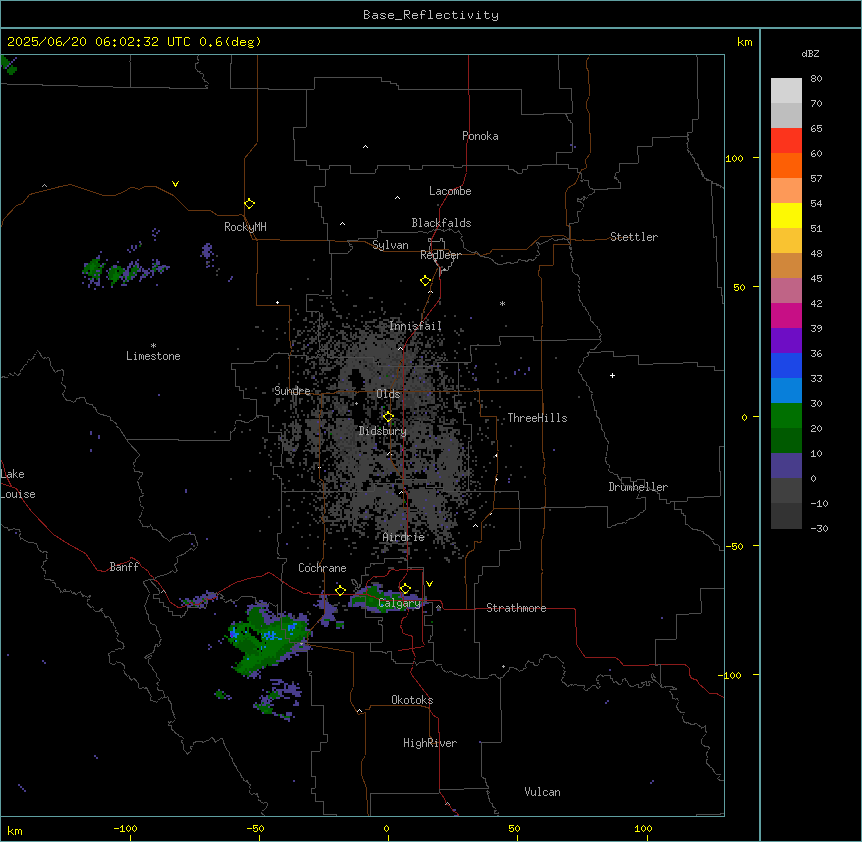Click the asterisk marker east of Innisfail
This screenshot has height=842, width=862.
(x=502, y=303)
